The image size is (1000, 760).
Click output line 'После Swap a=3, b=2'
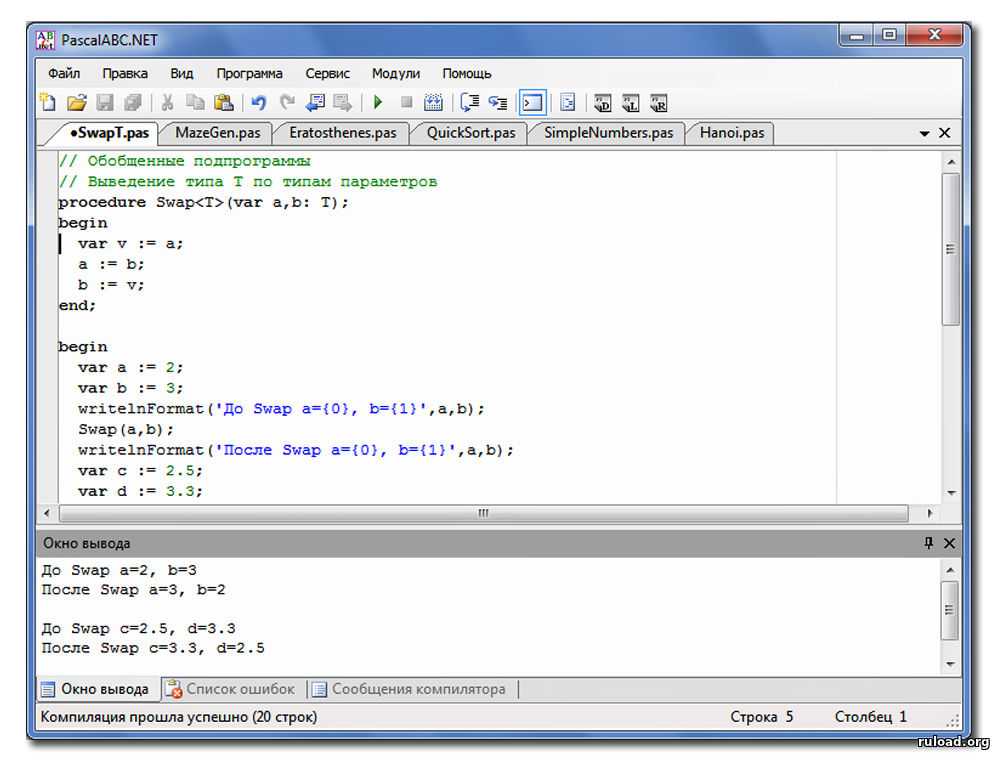tap(133, 590)
